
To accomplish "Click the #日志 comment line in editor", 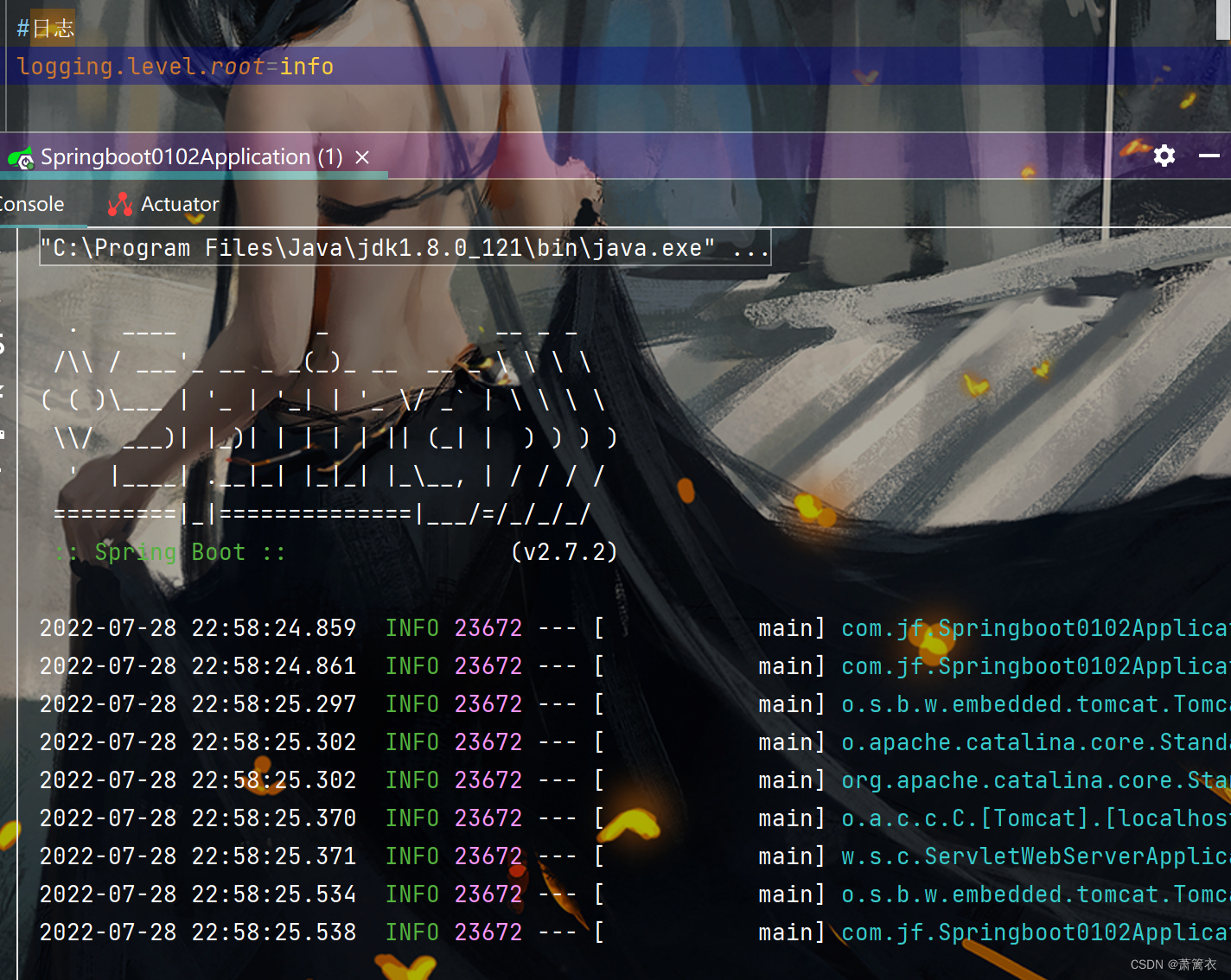I will tap(45, 28).
